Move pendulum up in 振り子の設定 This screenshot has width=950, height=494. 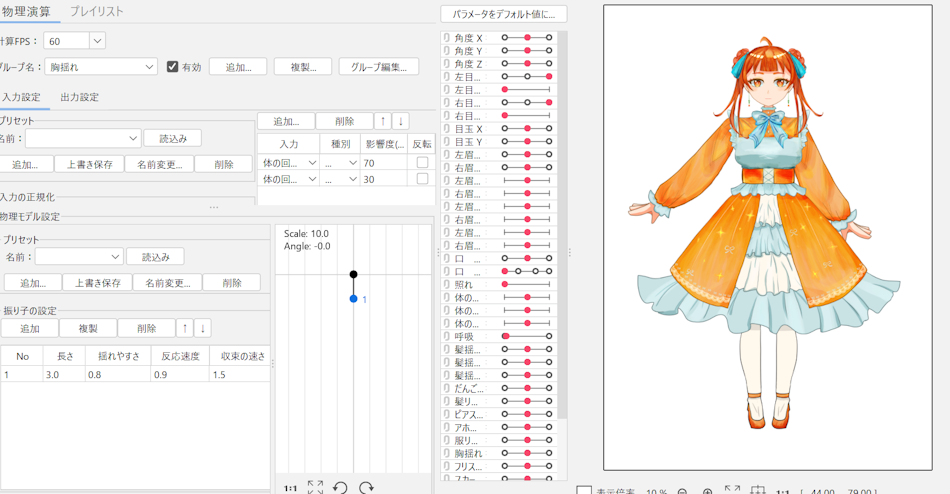[x=184, y=328]
